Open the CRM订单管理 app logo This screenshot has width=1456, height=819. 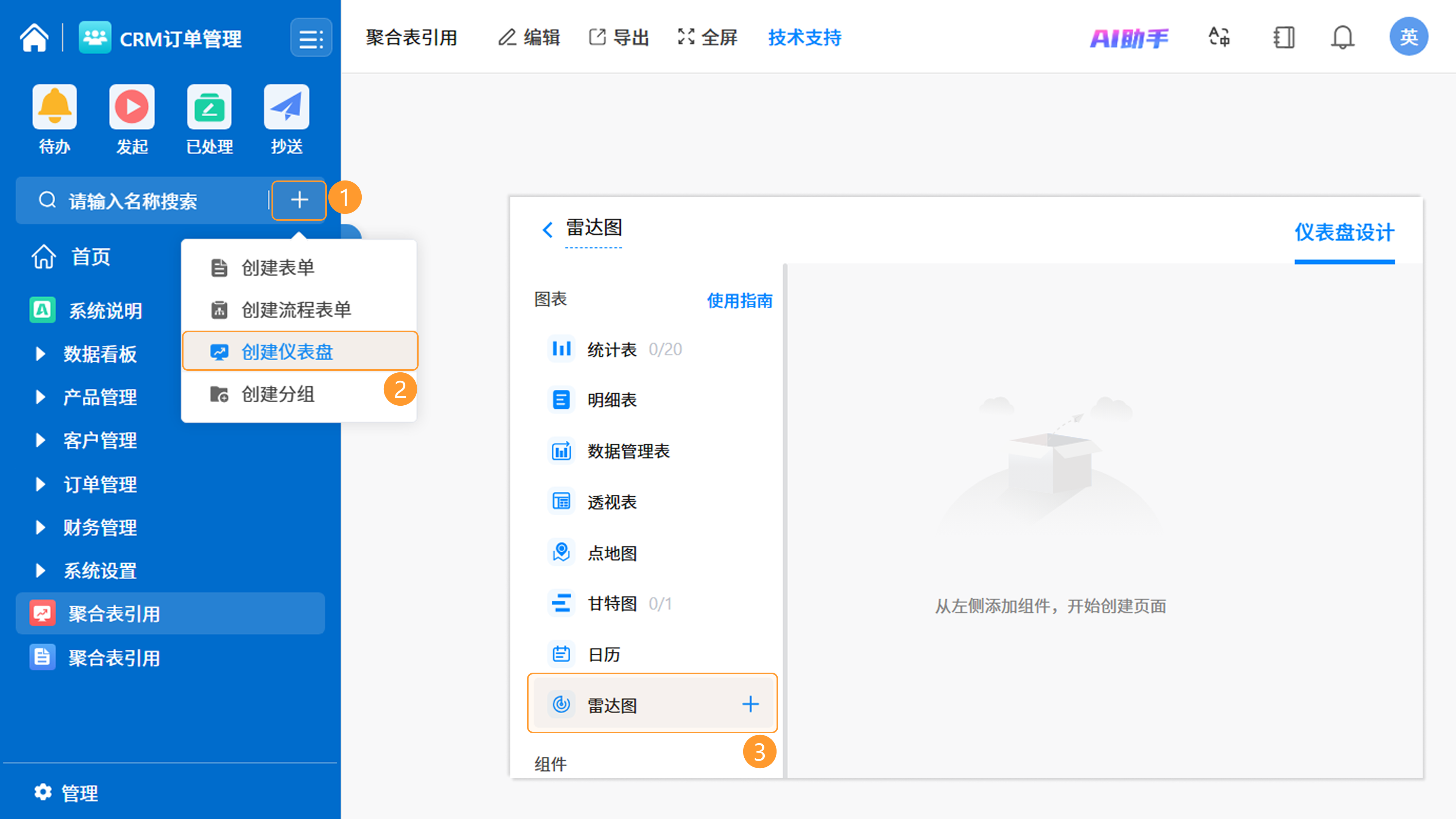click(x=94, y=38)
